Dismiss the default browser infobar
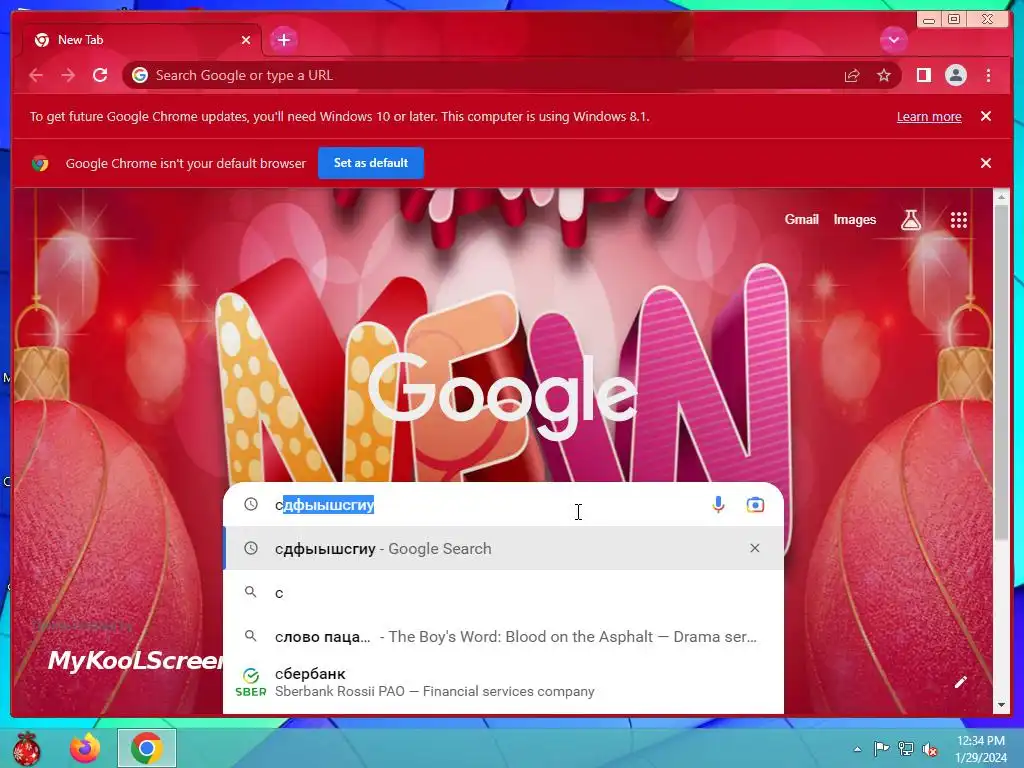This screenshot has width=1024, height=768. 985,163
